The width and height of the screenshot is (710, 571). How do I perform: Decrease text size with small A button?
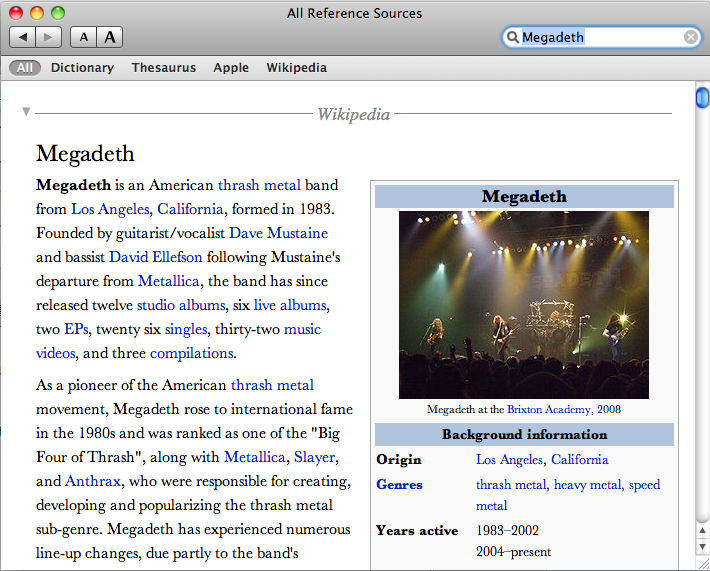[83, 37]
